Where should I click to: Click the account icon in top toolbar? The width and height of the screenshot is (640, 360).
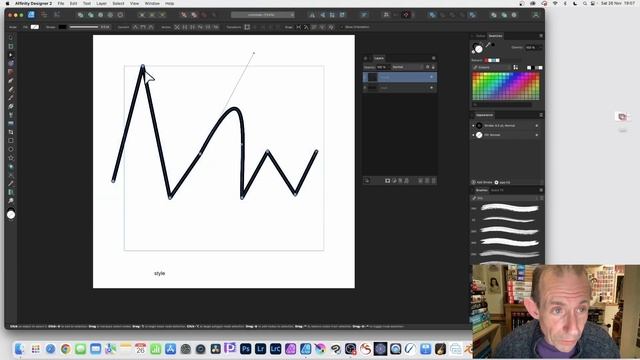(x=536, y=15)
